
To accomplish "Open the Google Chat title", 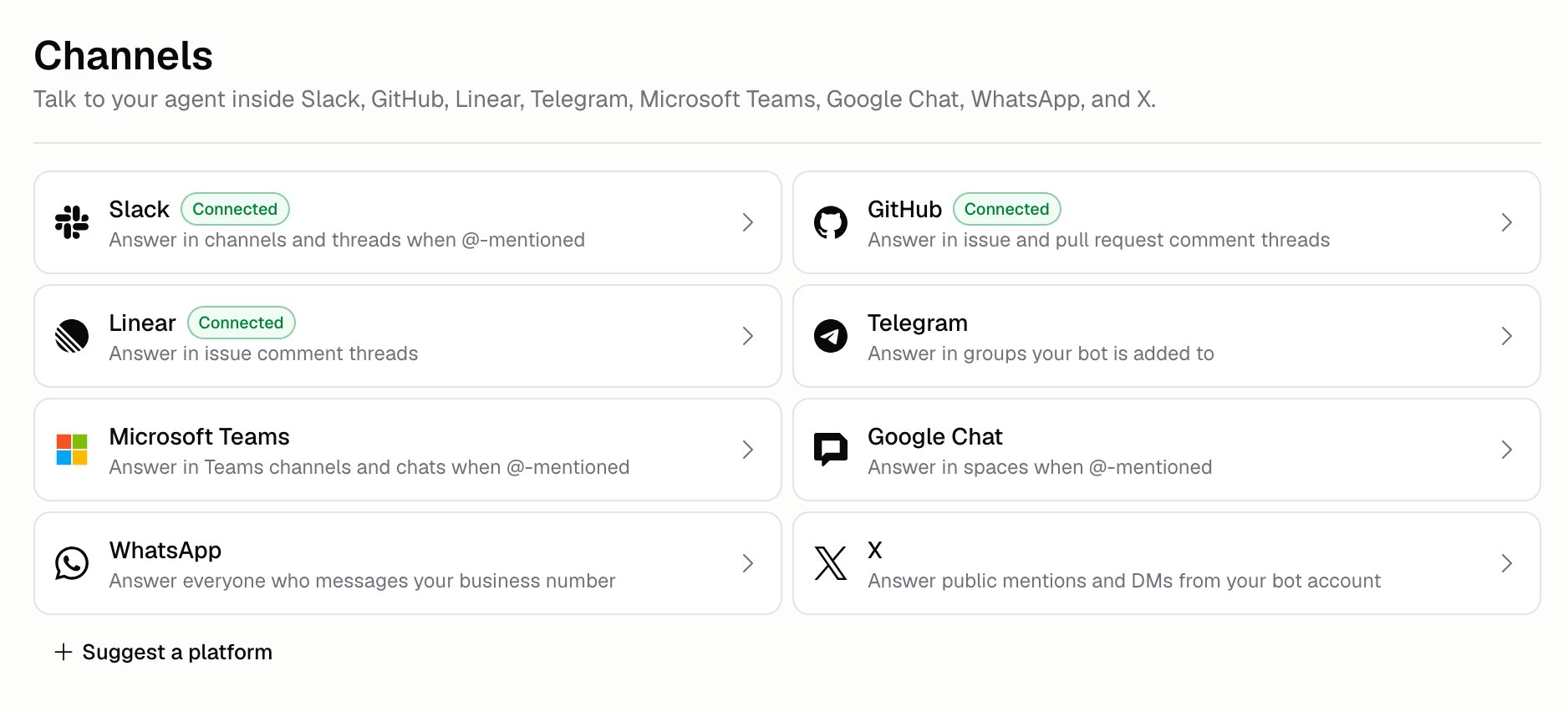I will pyautogui.click(x=934, y=436).
